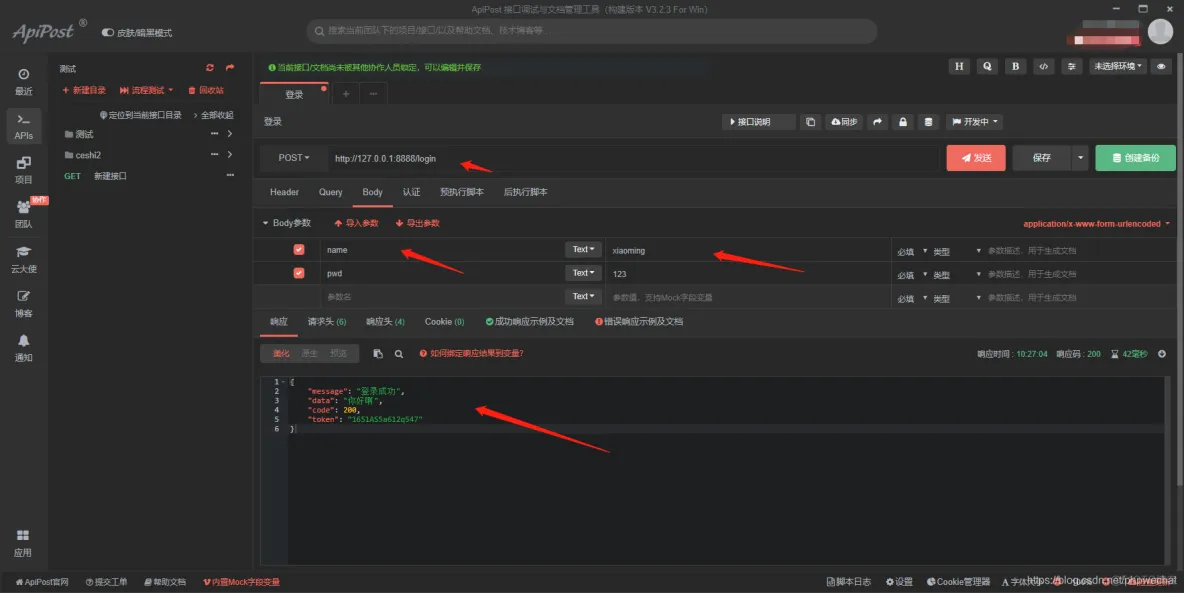
Task: Open more options for ceshi2 folder
Action: (x=214, y=154)
